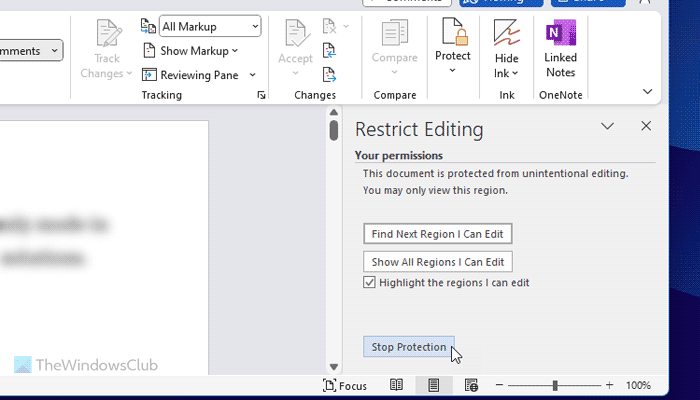Click the scroll down arrow
Screen dimensions: 700x400
(x=334, y=367)
